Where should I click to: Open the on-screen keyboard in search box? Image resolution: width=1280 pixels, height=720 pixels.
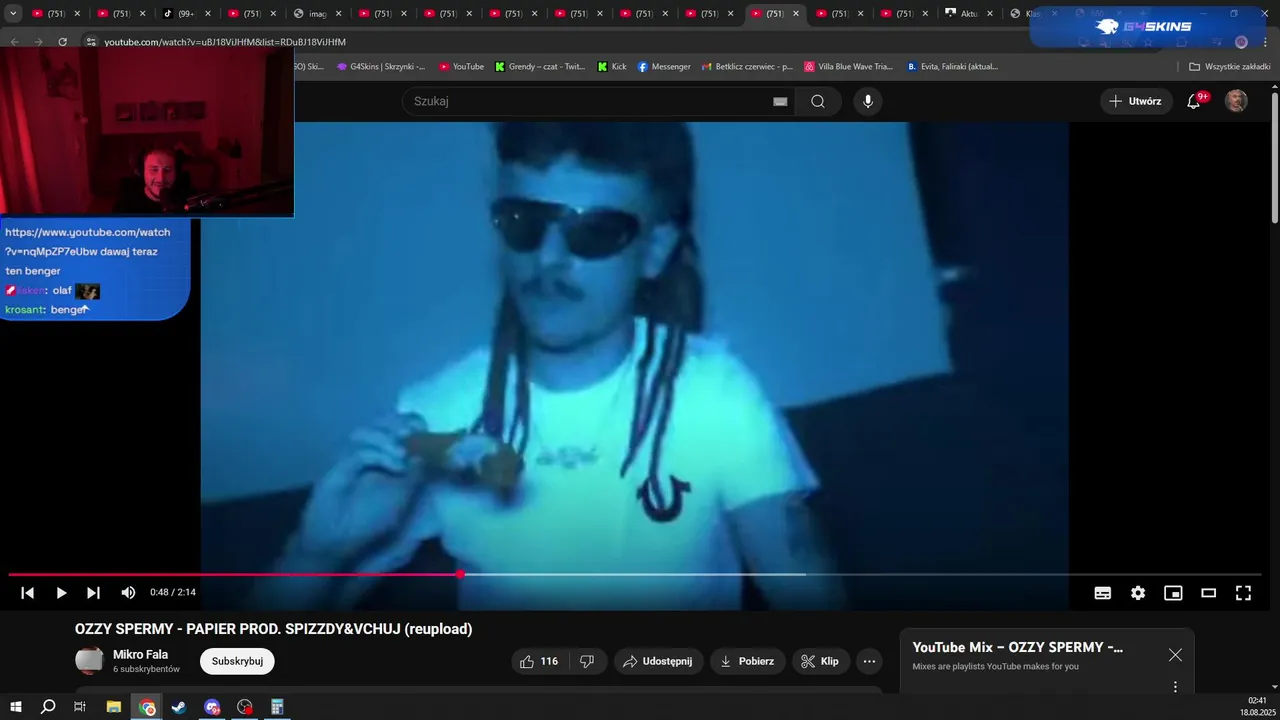[x=780, y=101]
